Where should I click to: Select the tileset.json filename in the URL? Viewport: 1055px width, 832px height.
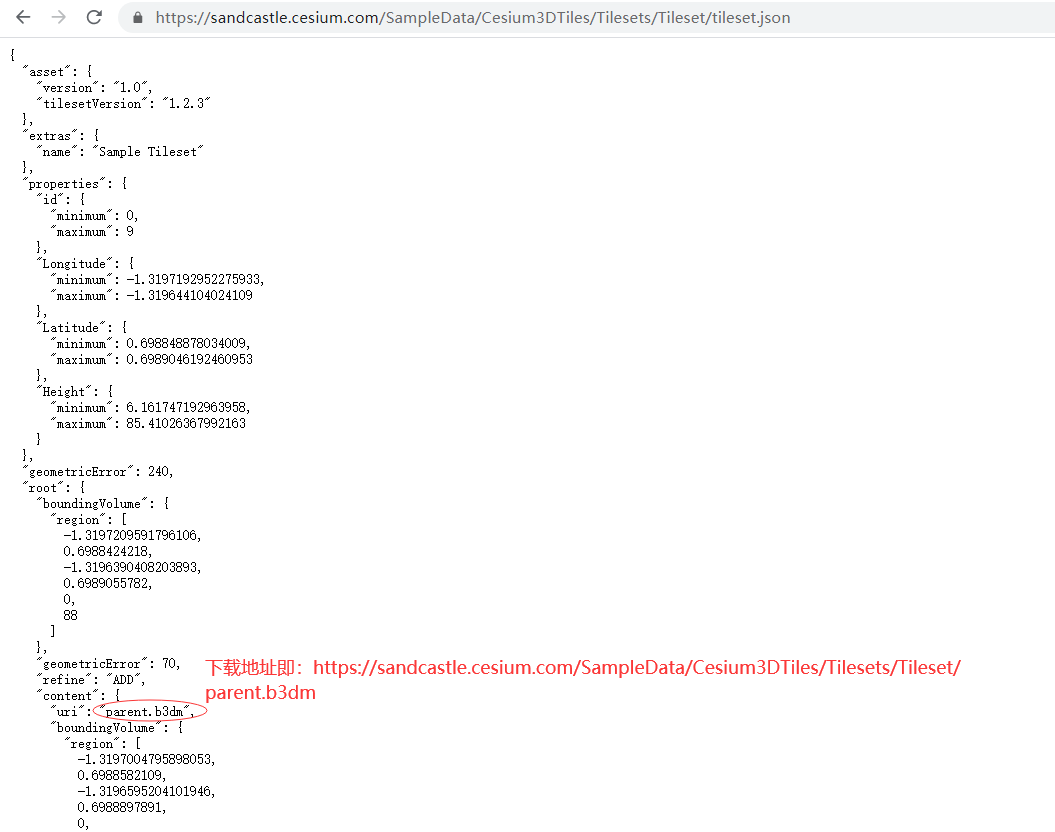751,17
